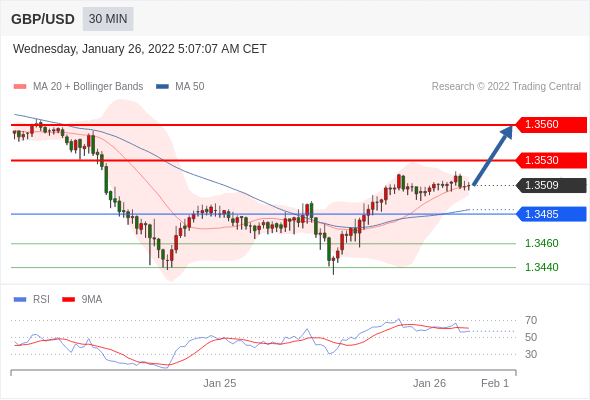
Task: Click the GBP/USD pair title
Action: 43,19
